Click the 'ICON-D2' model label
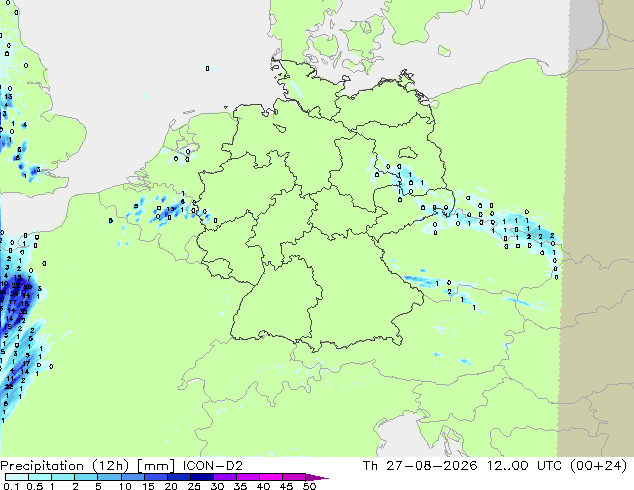The image size is (634, 490). (x=213, y=466)
